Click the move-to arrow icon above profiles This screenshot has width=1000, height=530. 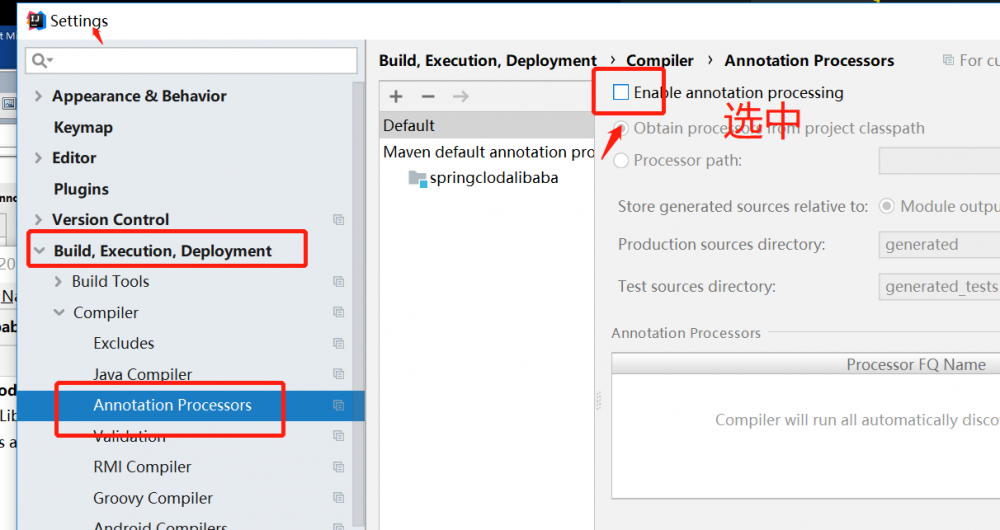[x=460, y=96]
